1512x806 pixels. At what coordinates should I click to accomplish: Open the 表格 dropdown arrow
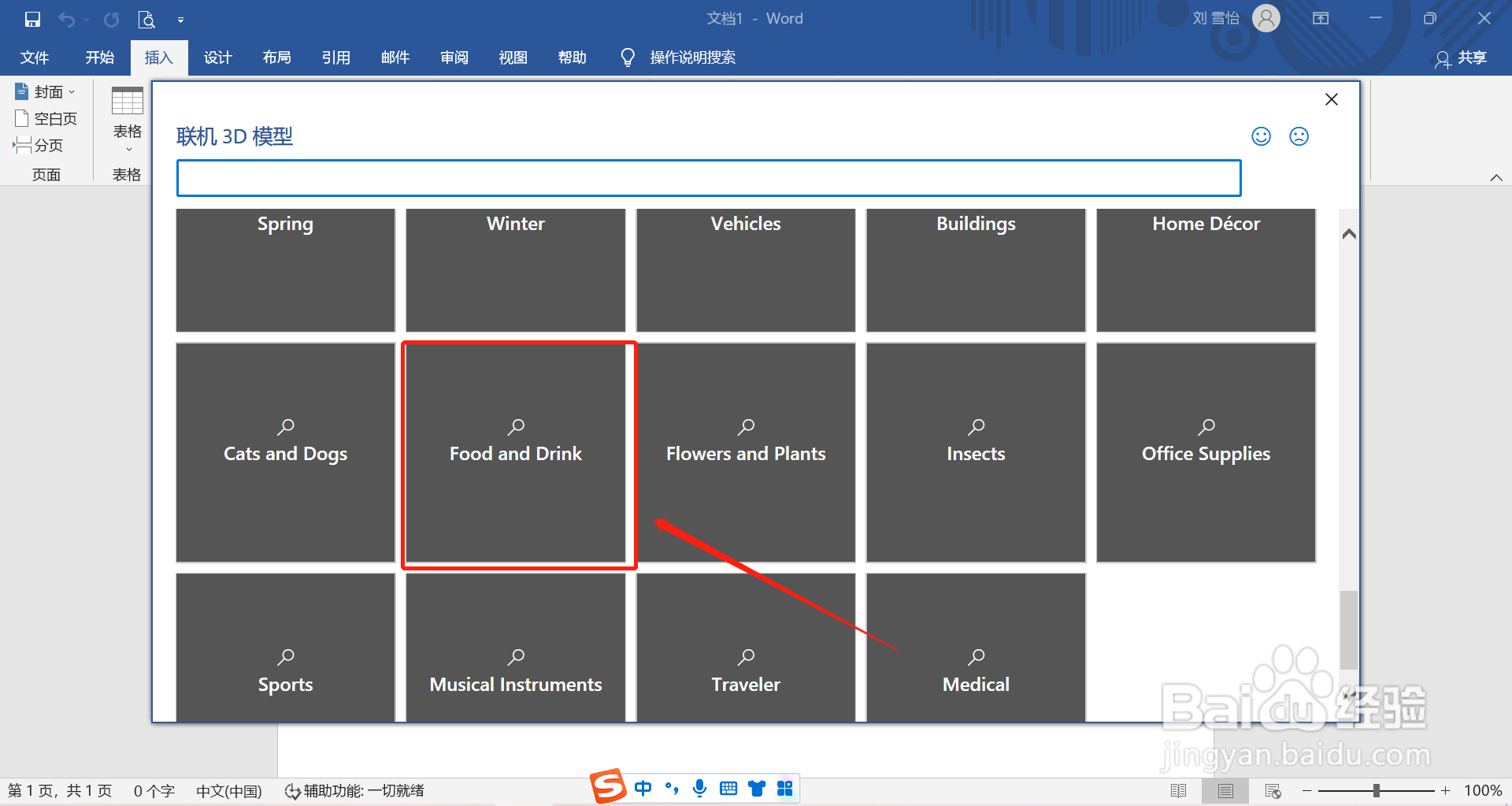(x=128, y=148)
